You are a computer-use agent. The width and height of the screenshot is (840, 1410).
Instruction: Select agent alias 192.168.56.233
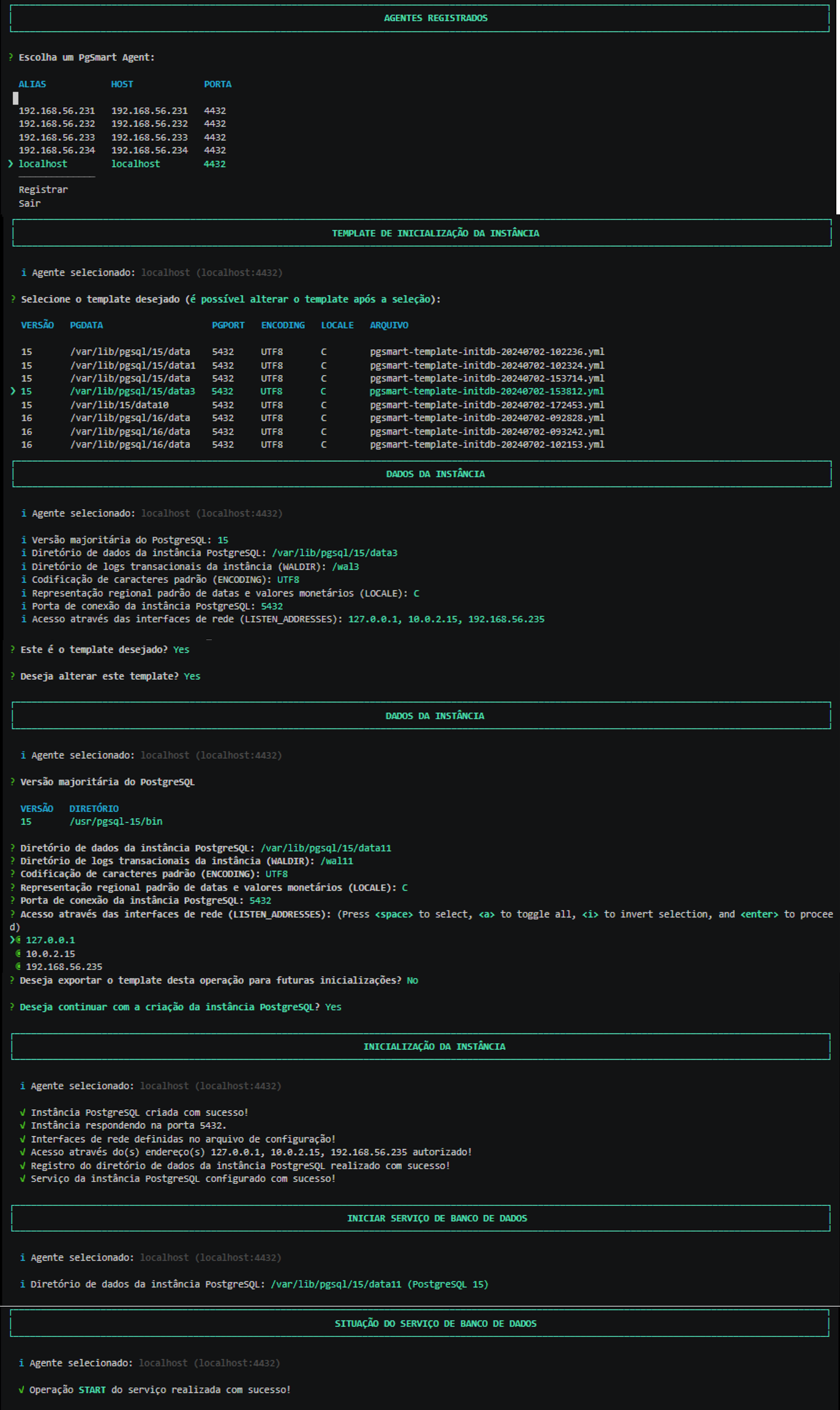coord(56,137)
